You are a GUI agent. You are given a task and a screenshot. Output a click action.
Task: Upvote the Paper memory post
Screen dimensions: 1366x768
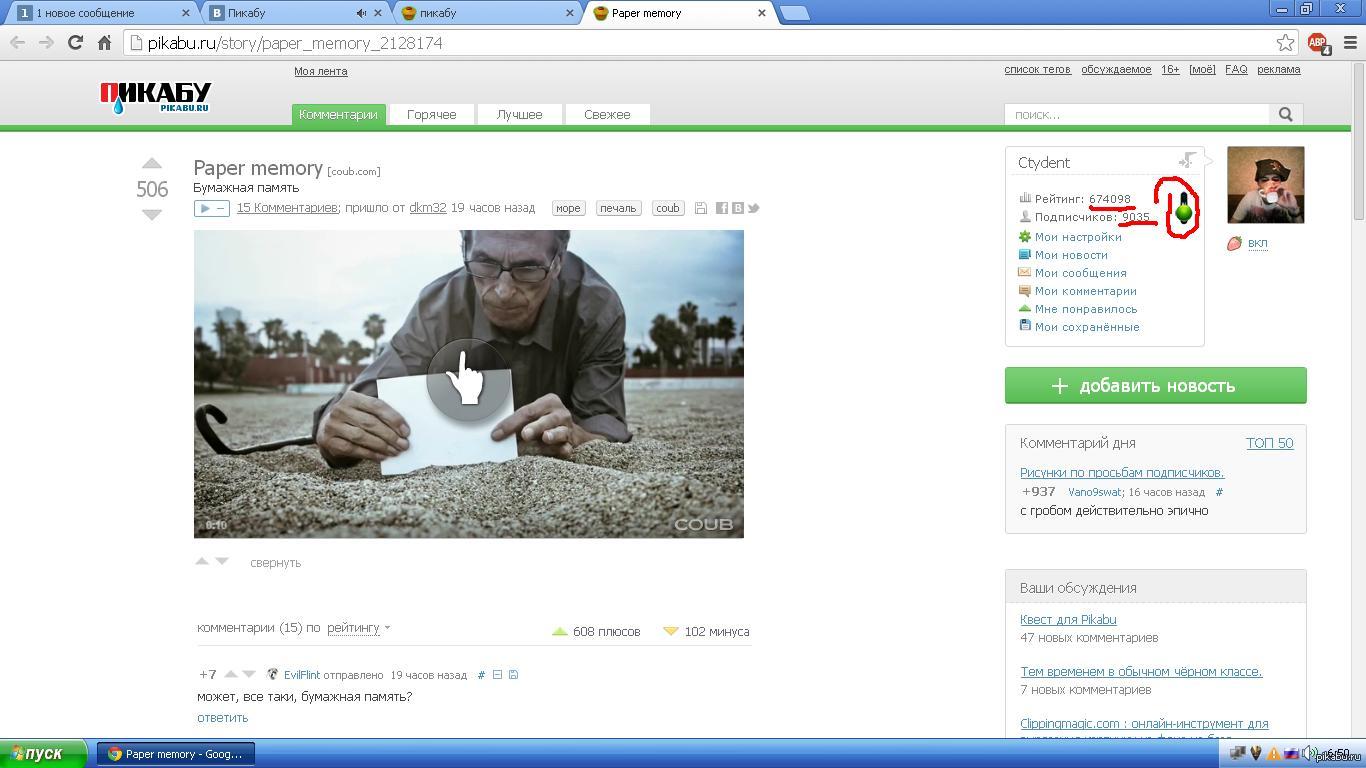click(152, 164)
